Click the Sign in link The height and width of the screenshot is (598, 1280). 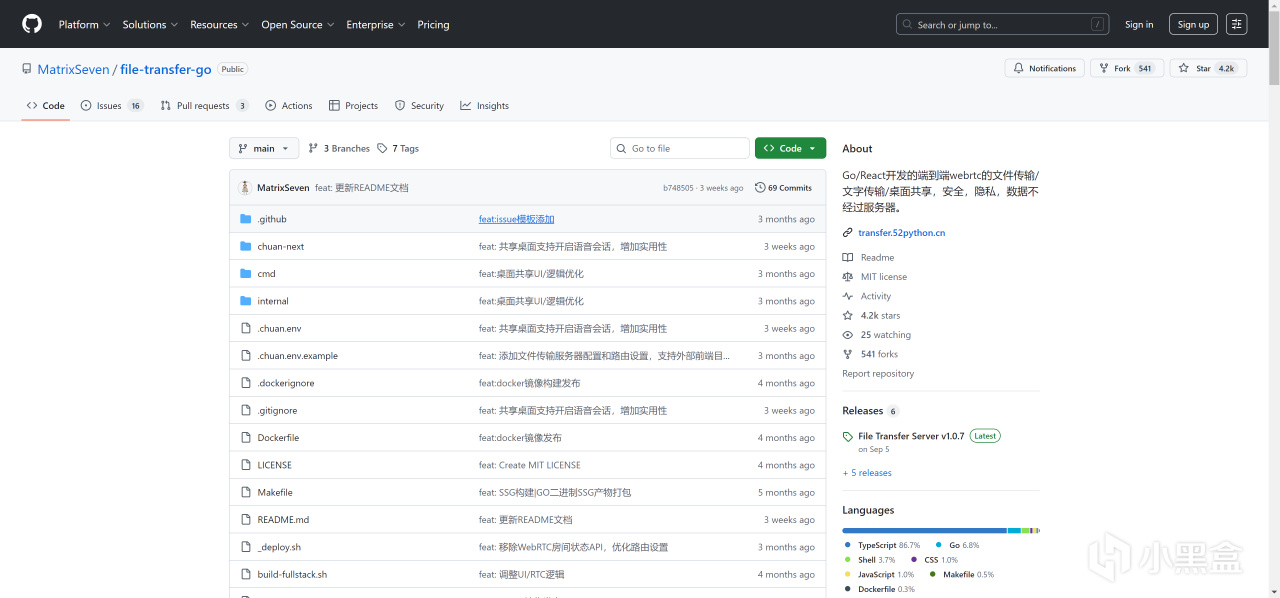1139,24
